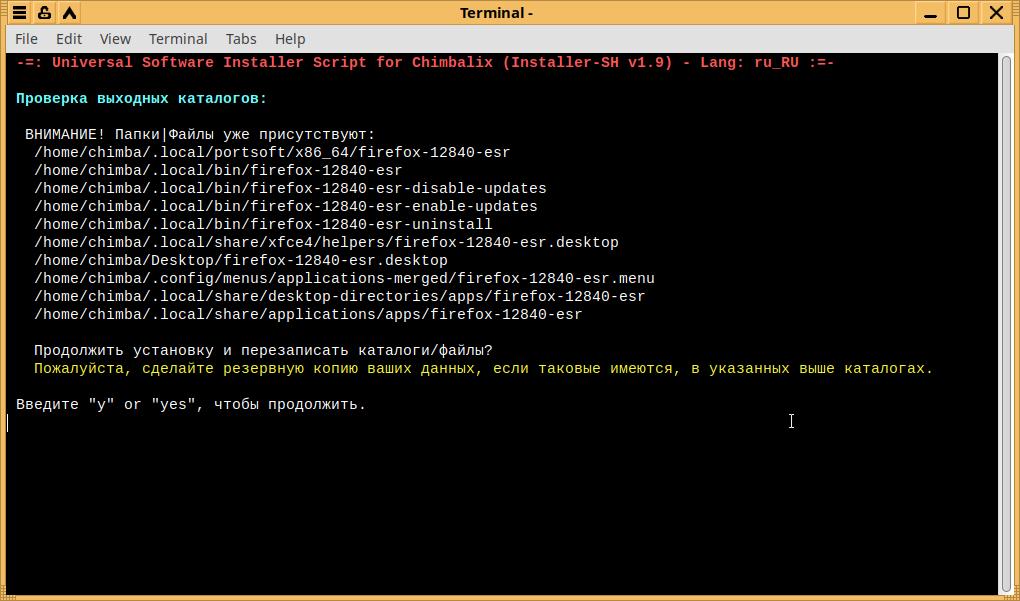Click the firefox-12840-esr-disable-updates path
1020x601 pixels.
click(x=290, y=189)
